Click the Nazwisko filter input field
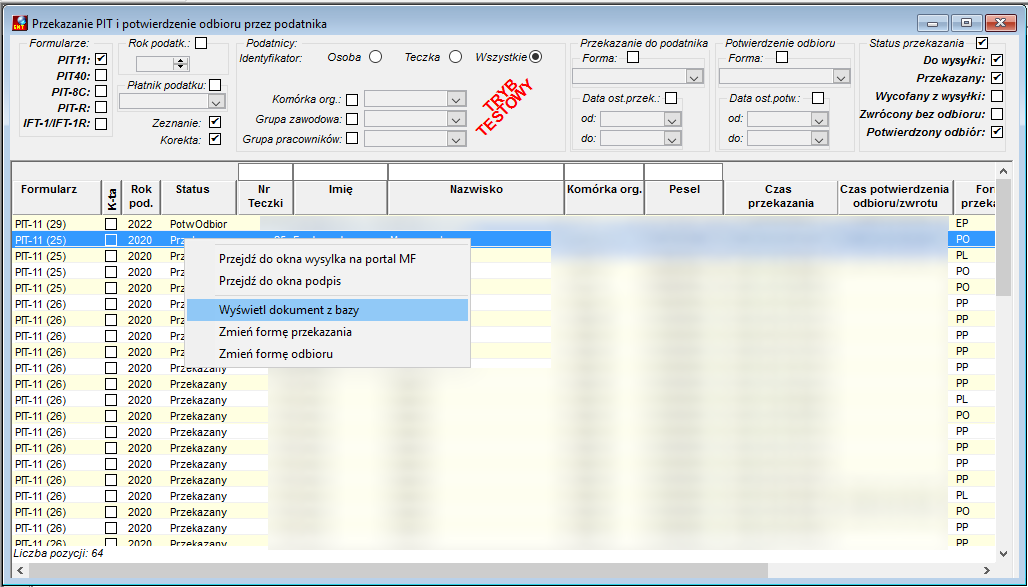 pos(476,172)
